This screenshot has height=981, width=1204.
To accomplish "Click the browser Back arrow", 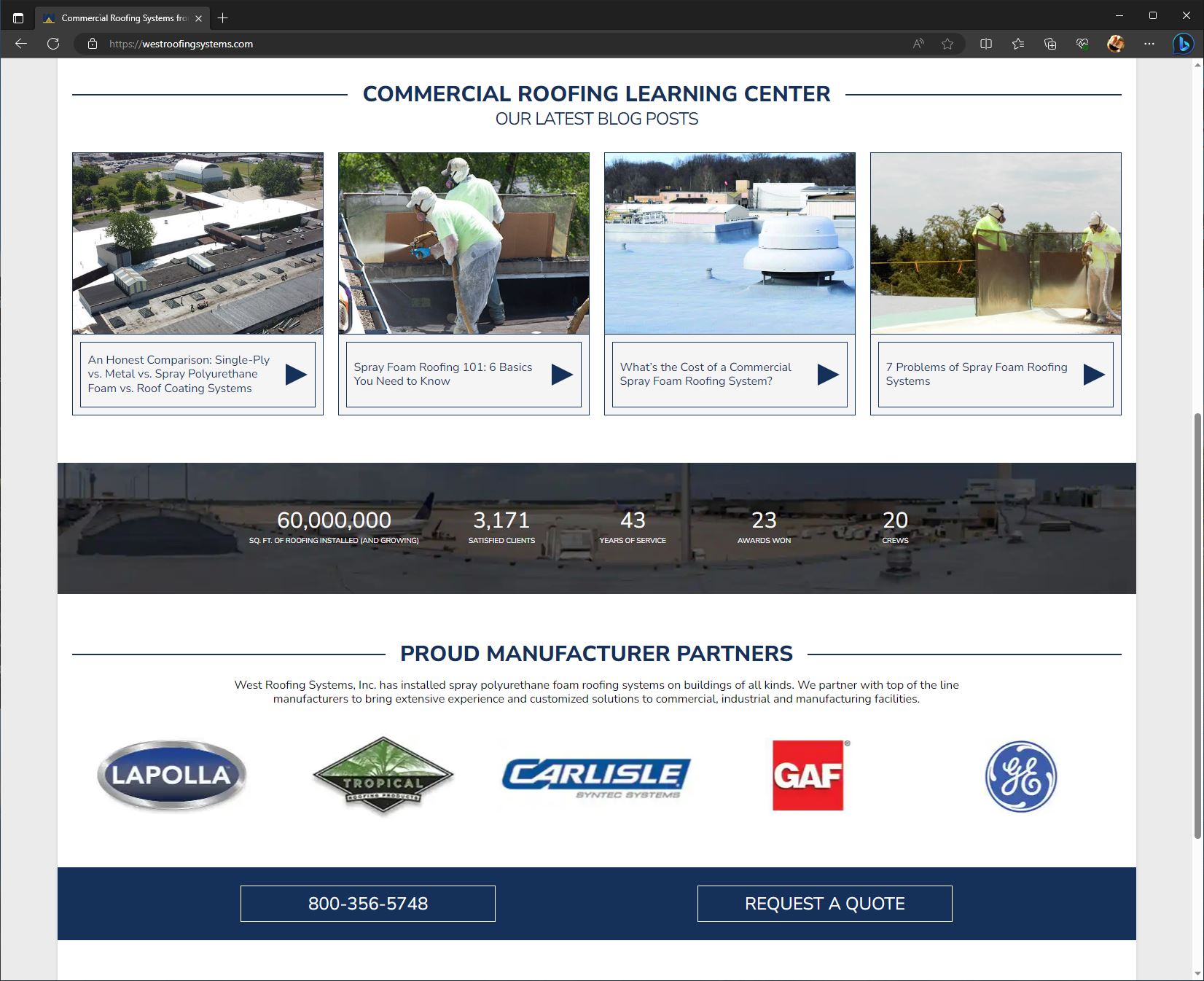I will click(x=21, y=44).
